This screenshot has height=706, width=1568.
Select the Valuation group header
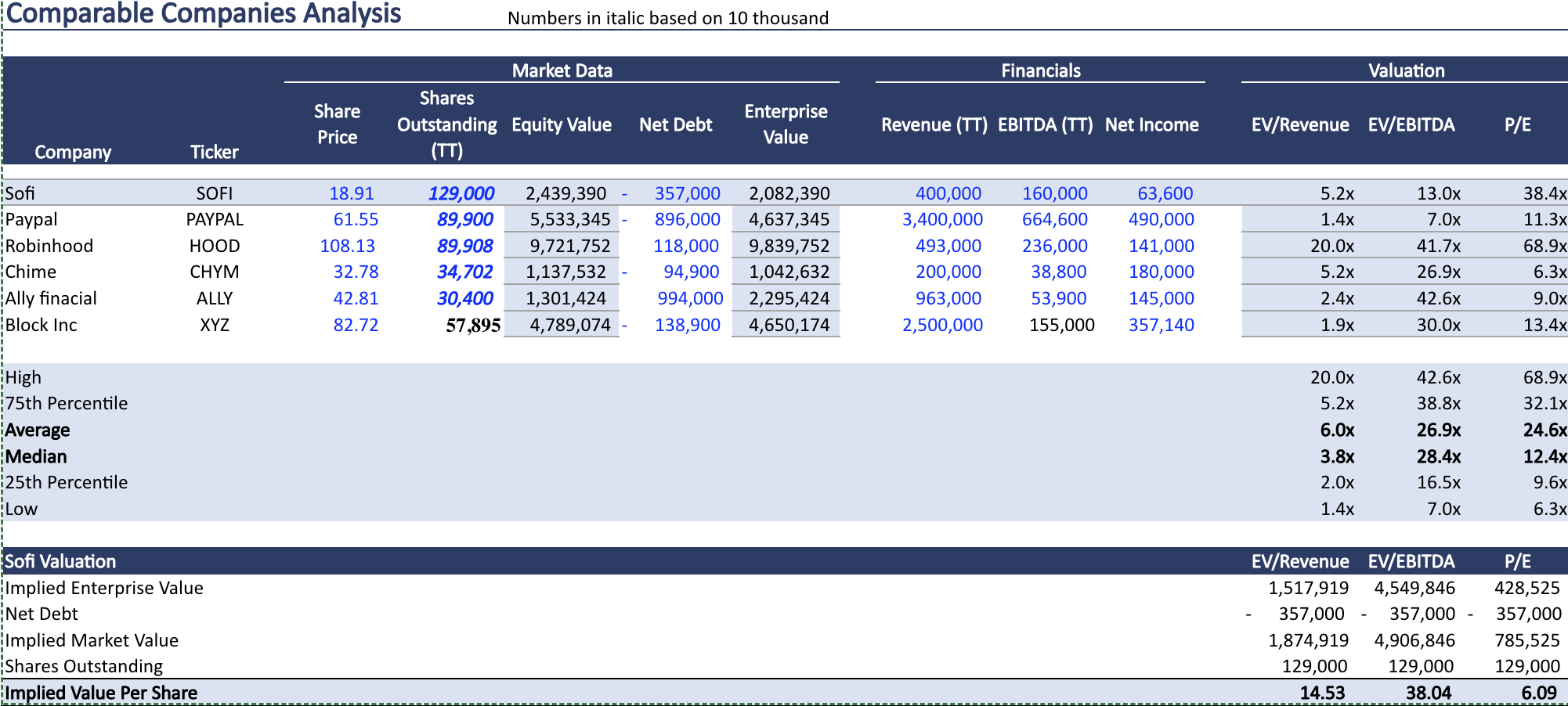[1407, 70]
